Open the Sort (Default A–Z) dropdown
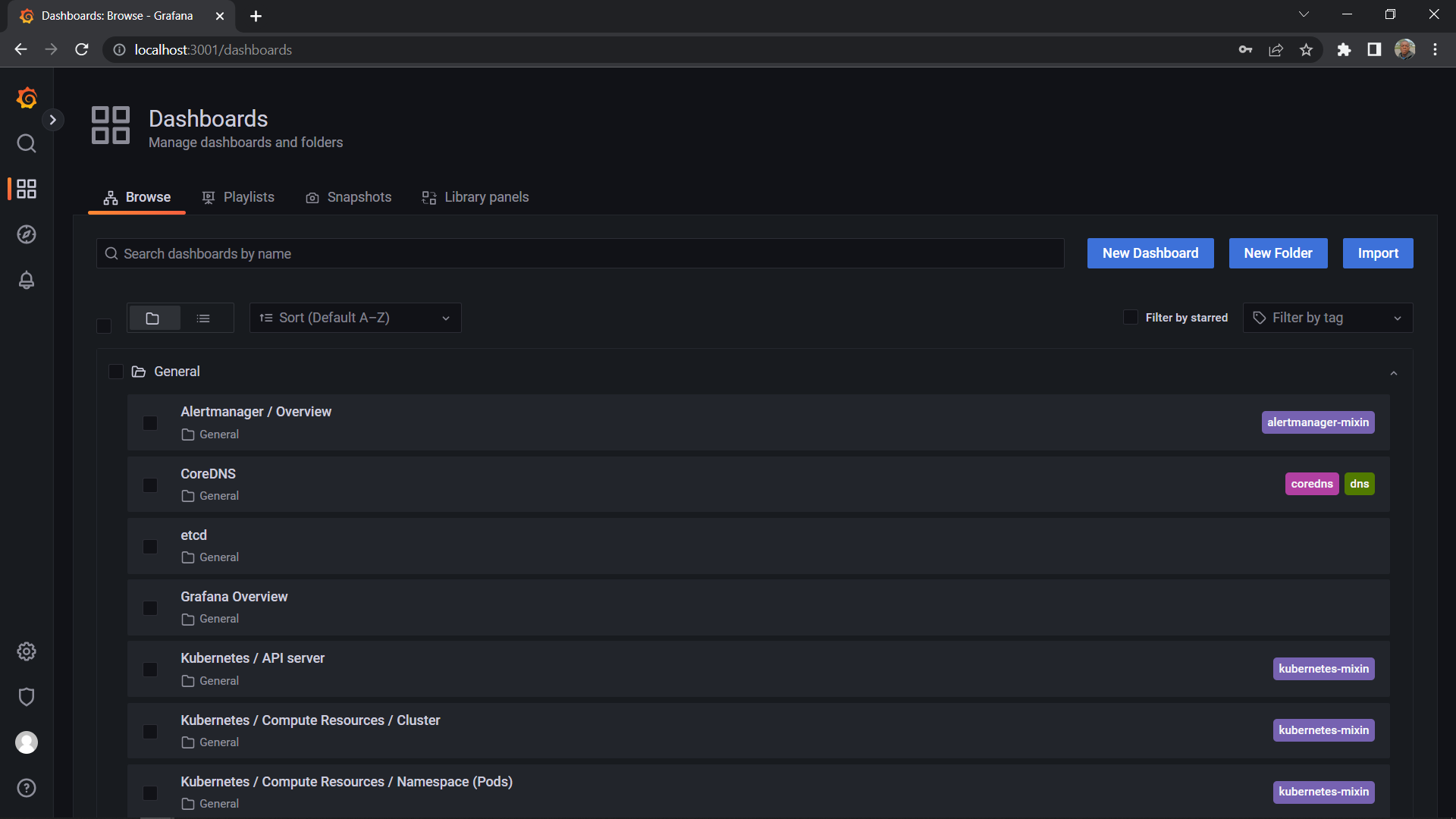The image size is (1456, 819). click(355, 318)
